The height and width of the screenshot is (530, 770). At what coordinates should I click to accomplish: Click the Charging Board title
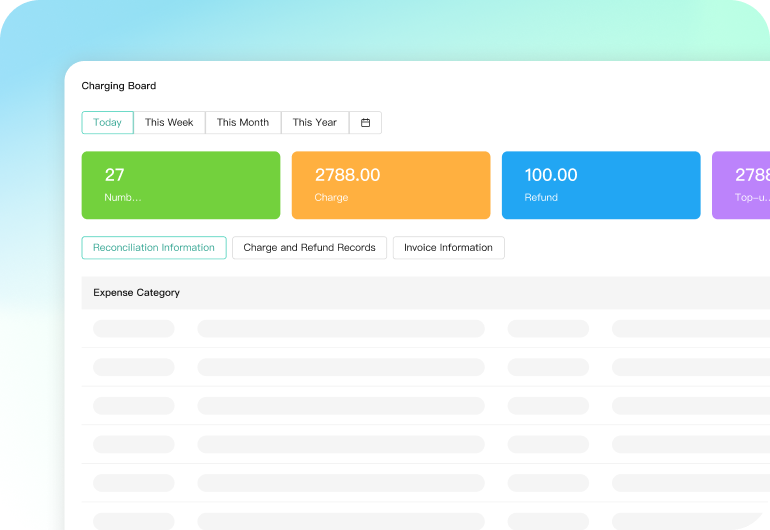[x=119, y=86]
